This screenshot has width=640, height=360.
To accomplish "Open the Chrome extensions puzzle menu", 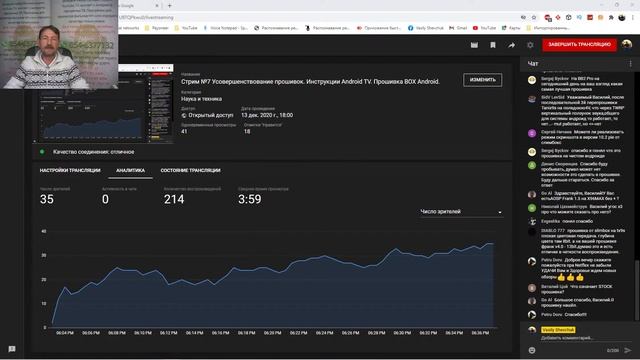I will tap(611, 18).
